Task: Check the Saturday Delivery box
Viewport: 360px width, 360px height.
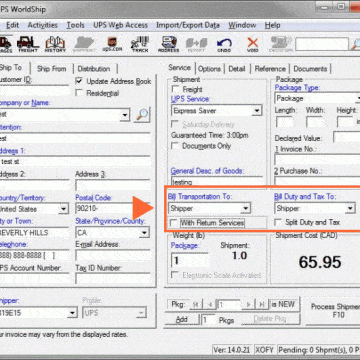Action: [174, 124]
